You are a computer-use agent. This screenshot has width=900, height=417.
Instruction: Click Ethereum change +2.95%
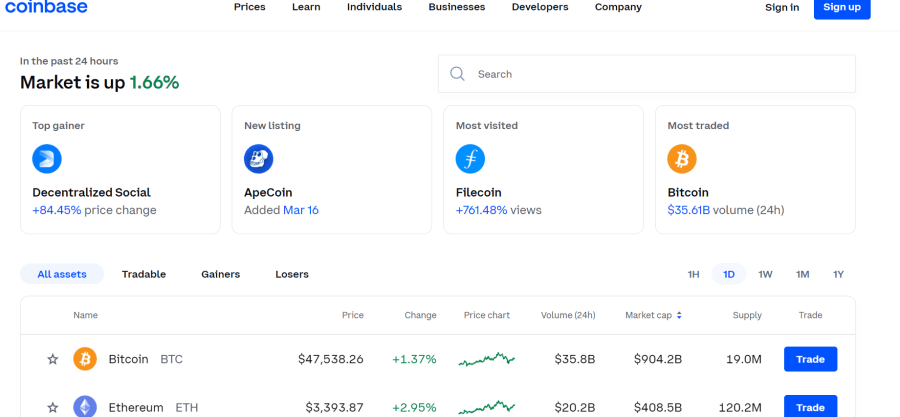pos(414,407)
